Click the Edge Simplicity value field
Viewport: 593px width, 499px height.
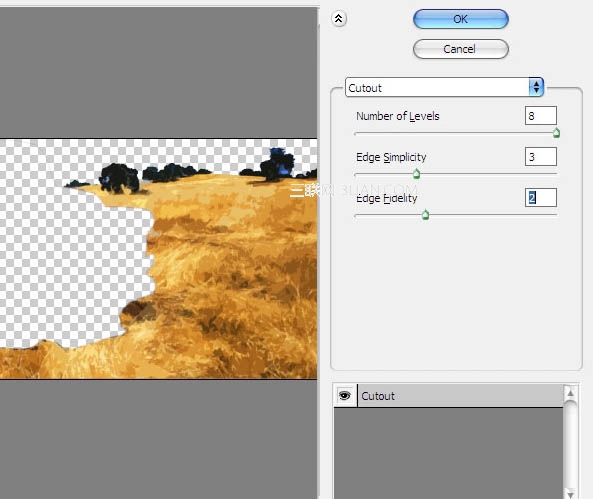click(x=540, y=157)
